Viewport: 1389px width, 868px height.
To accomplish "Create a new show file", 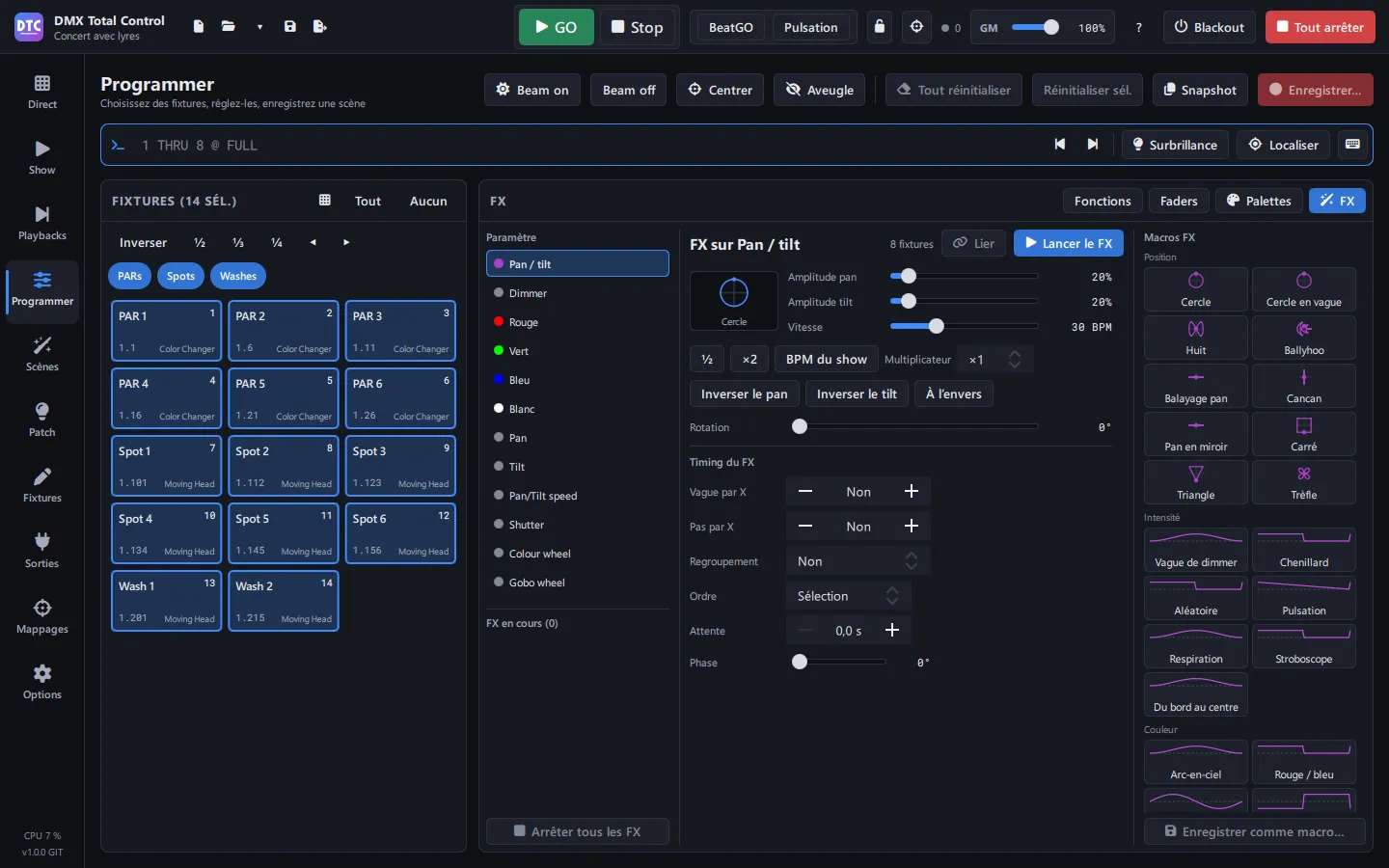I will [x=198, y=27].
